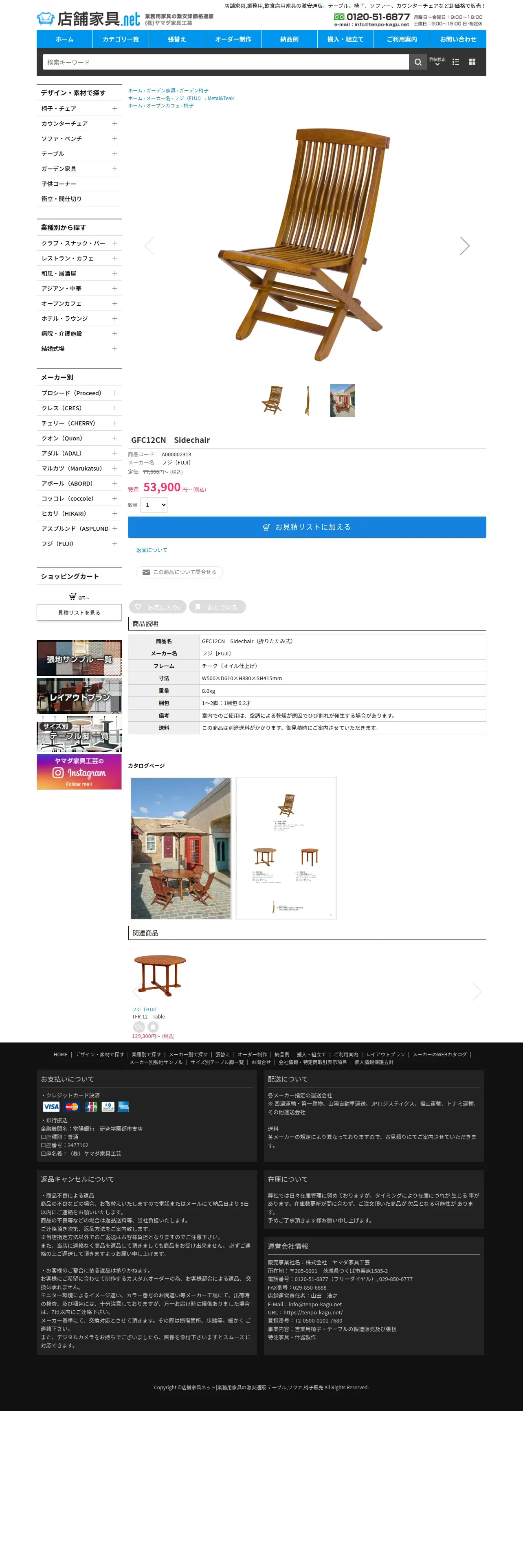Expand the クレス (CRES) maker
Image resolution: width=523 pixels, height=1568 pixels.
[114, 408]
